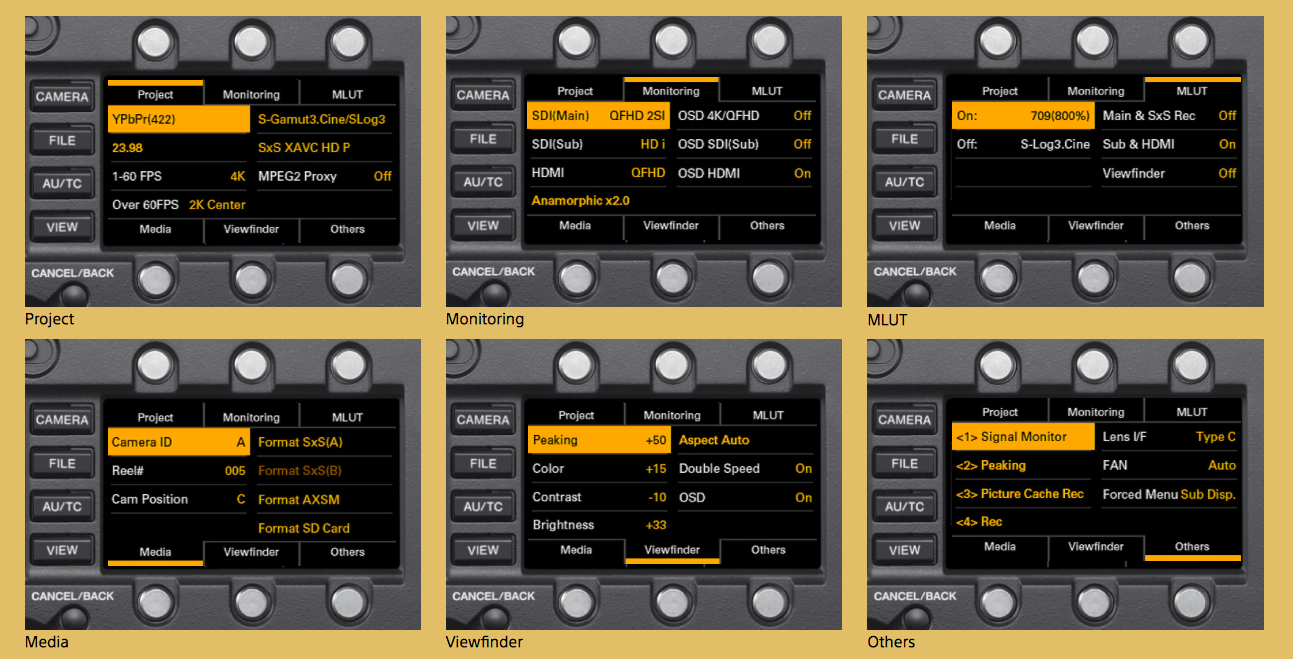Viewport: 1293px width, 659px height.
Task: Open Lens I/F Type C selection
Action: [x=1168, y=437]
